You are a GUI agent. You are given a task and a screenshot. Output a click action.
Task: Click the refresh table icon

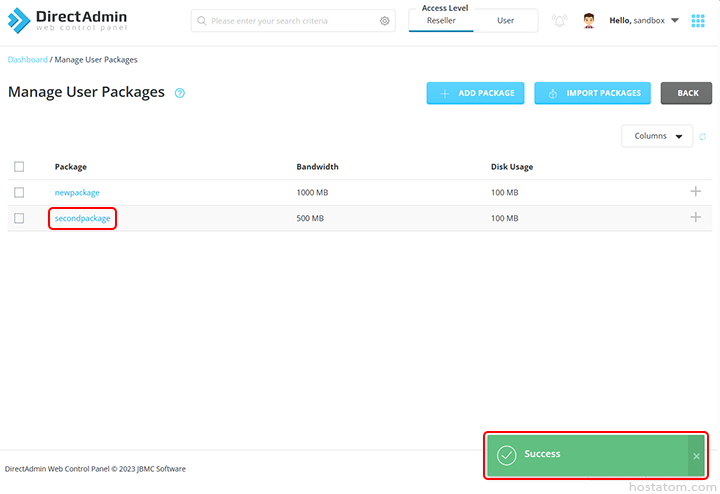(x=703, y=137)
